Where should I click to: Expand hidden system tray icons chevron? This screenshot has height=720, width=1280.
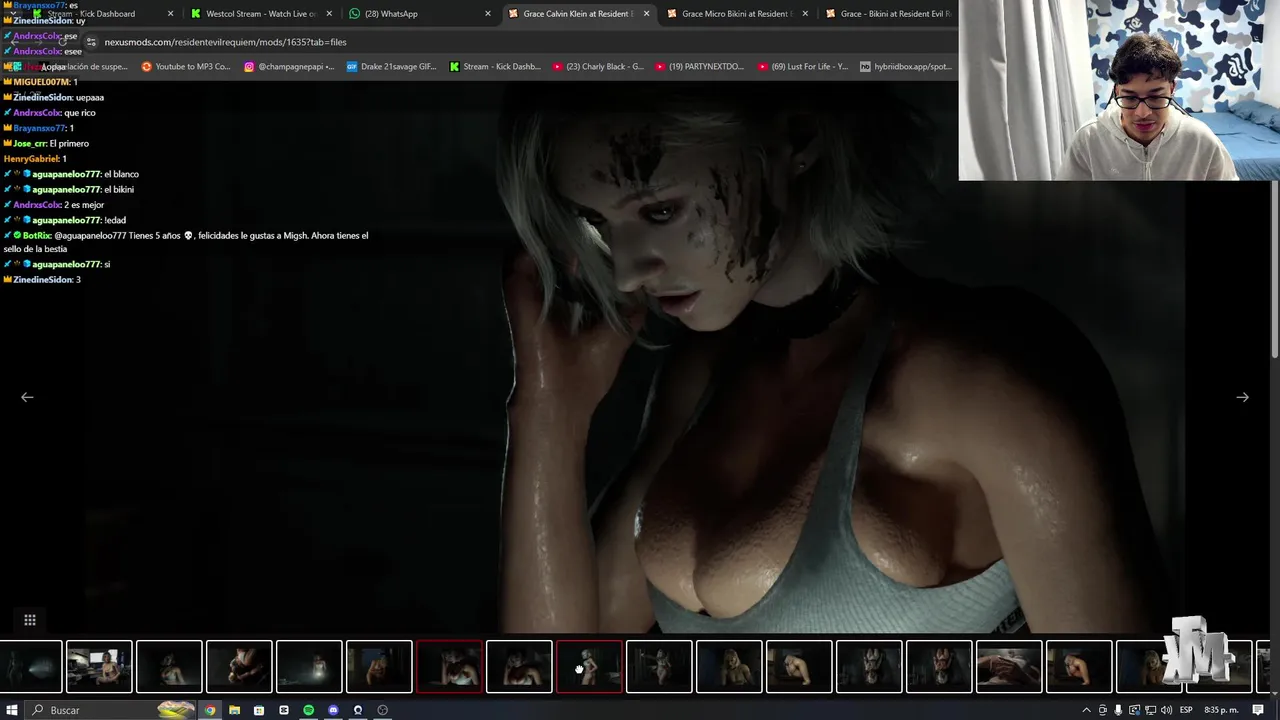(x=1086, y=710)
